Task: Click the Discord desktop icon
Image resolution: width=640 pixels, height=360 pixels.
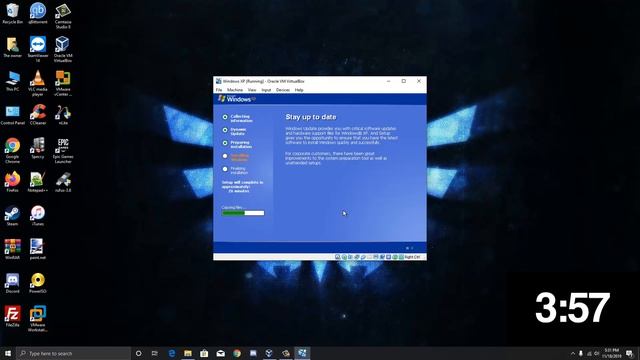Action: tap(13, 283)
